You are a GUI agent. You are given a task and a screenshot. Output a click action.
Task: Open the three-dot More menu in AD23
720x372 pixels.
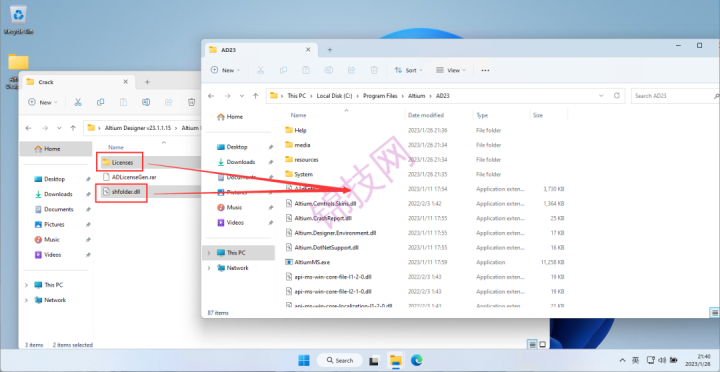(485, 70)
